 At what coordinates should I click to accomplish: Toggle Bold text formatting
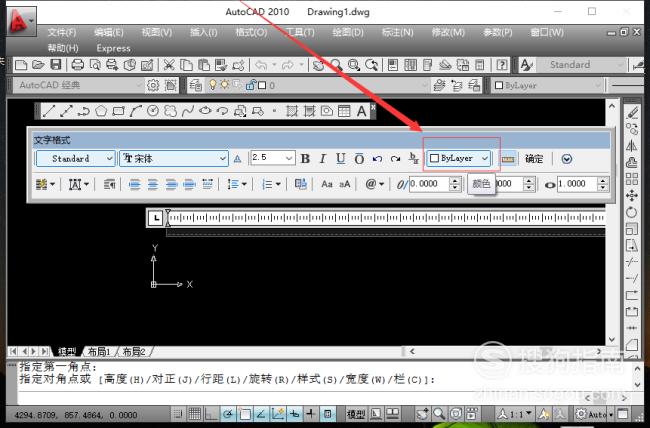(x=305, y=159)
